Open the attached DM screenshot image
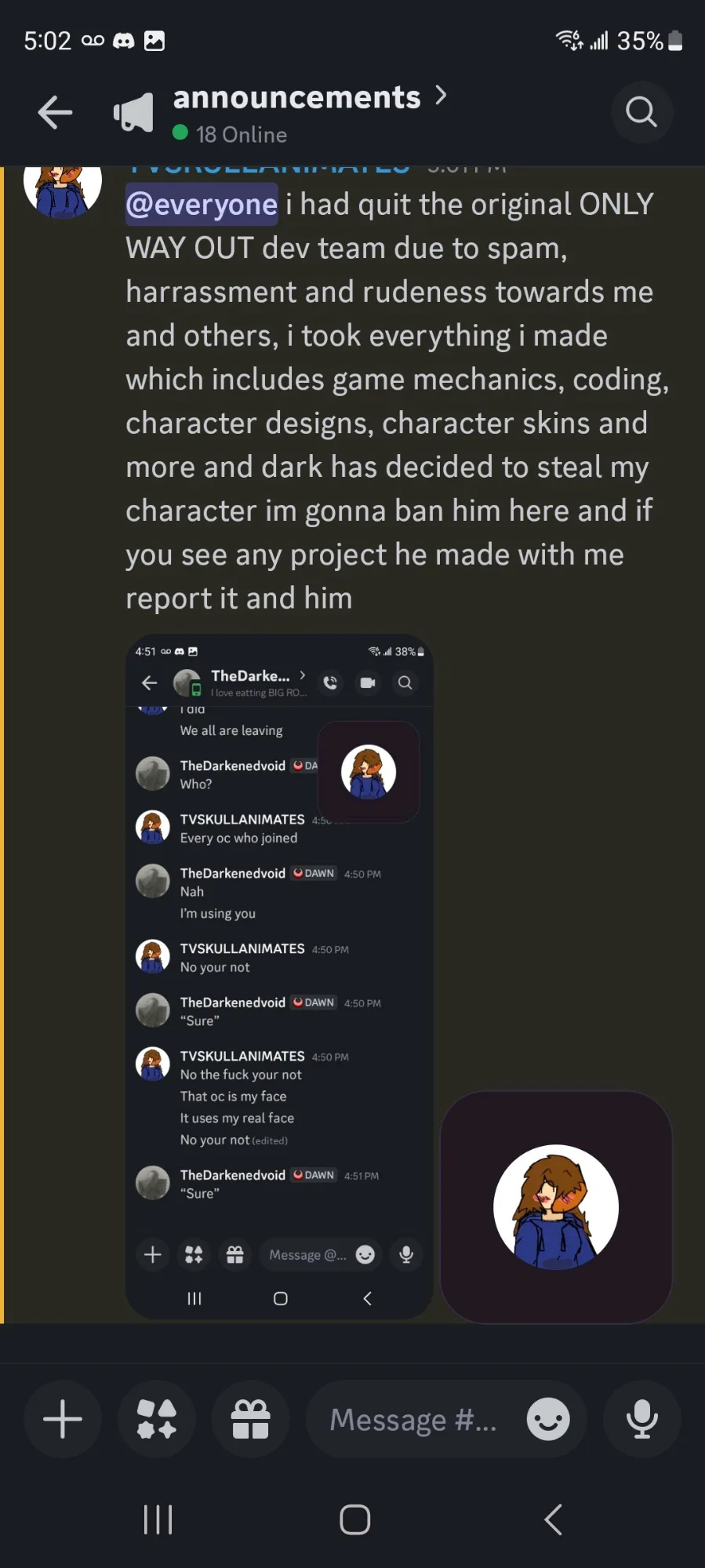The height and width of the screenshot is (1568, 705). tap(279, 976)
